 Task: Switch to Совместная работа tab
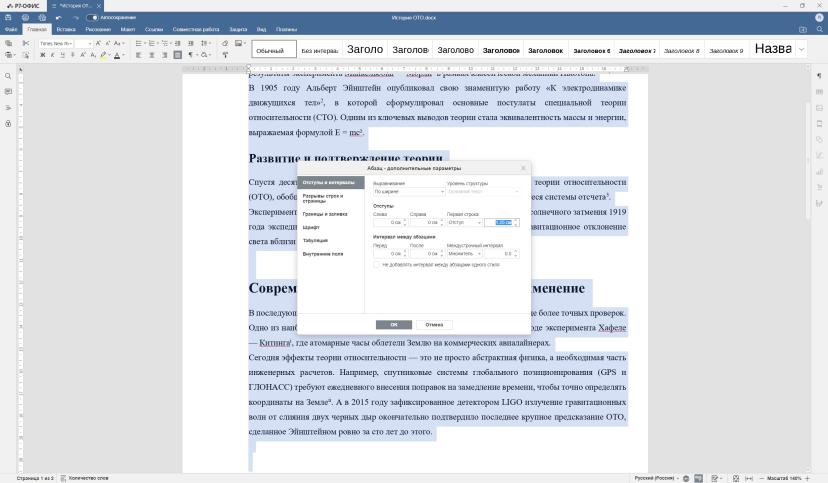[x=196, y=30]
